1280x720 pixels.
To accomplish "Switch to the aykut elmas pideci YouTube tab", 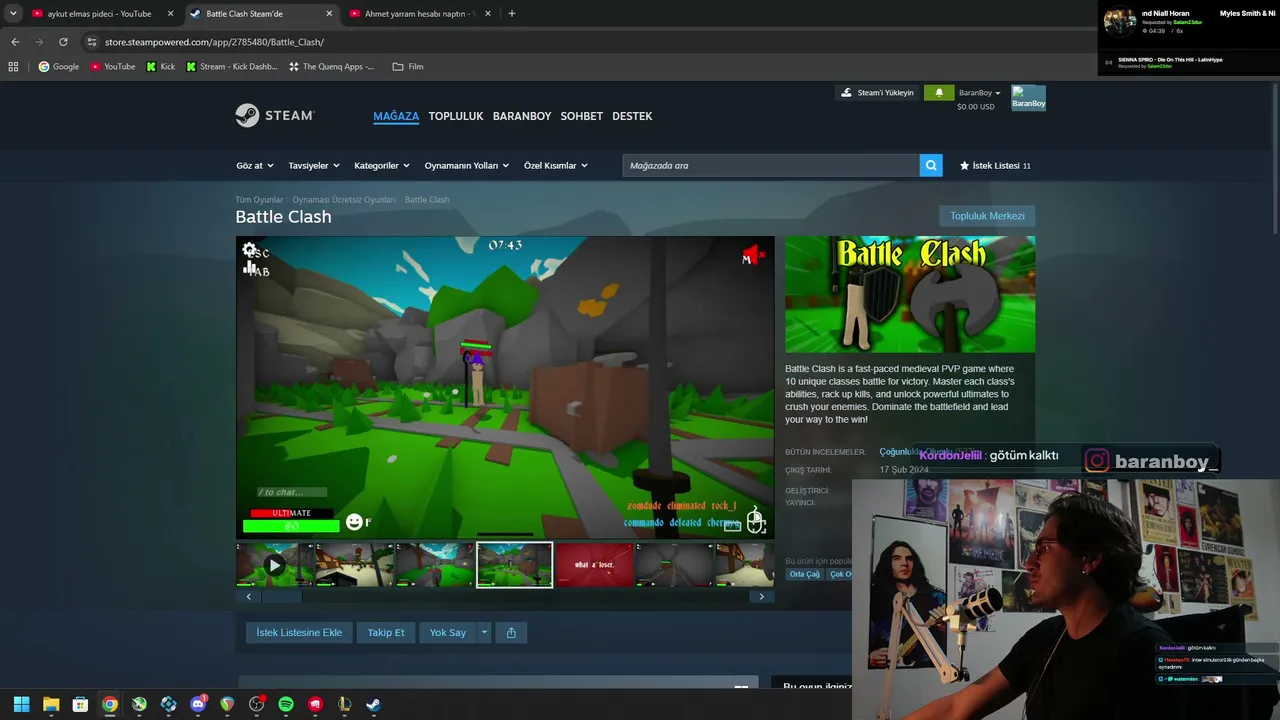I will click(x=103, y=14).
